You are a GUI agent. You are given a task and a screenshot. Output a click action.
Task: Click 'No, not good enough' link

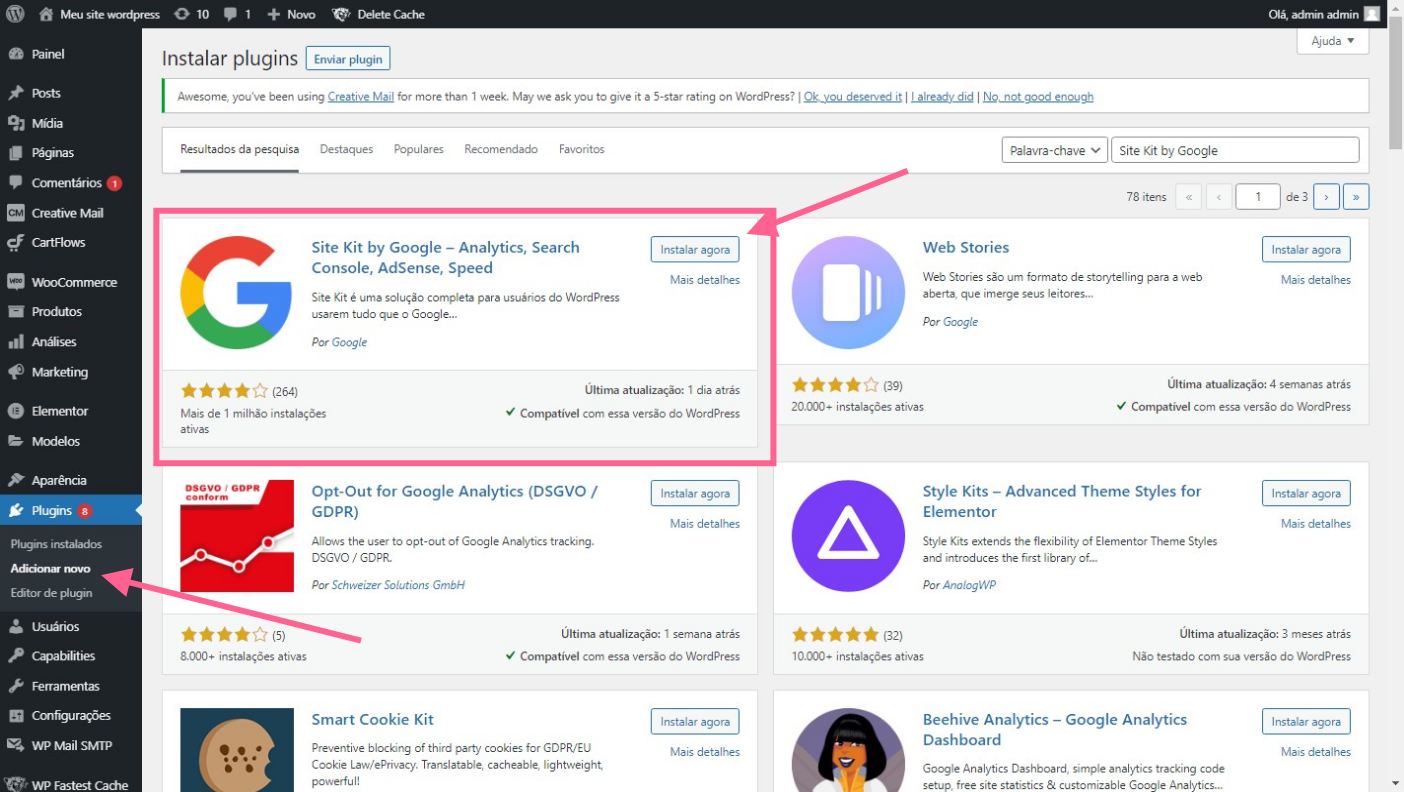pyautogui.click(x=1038, y=97)
